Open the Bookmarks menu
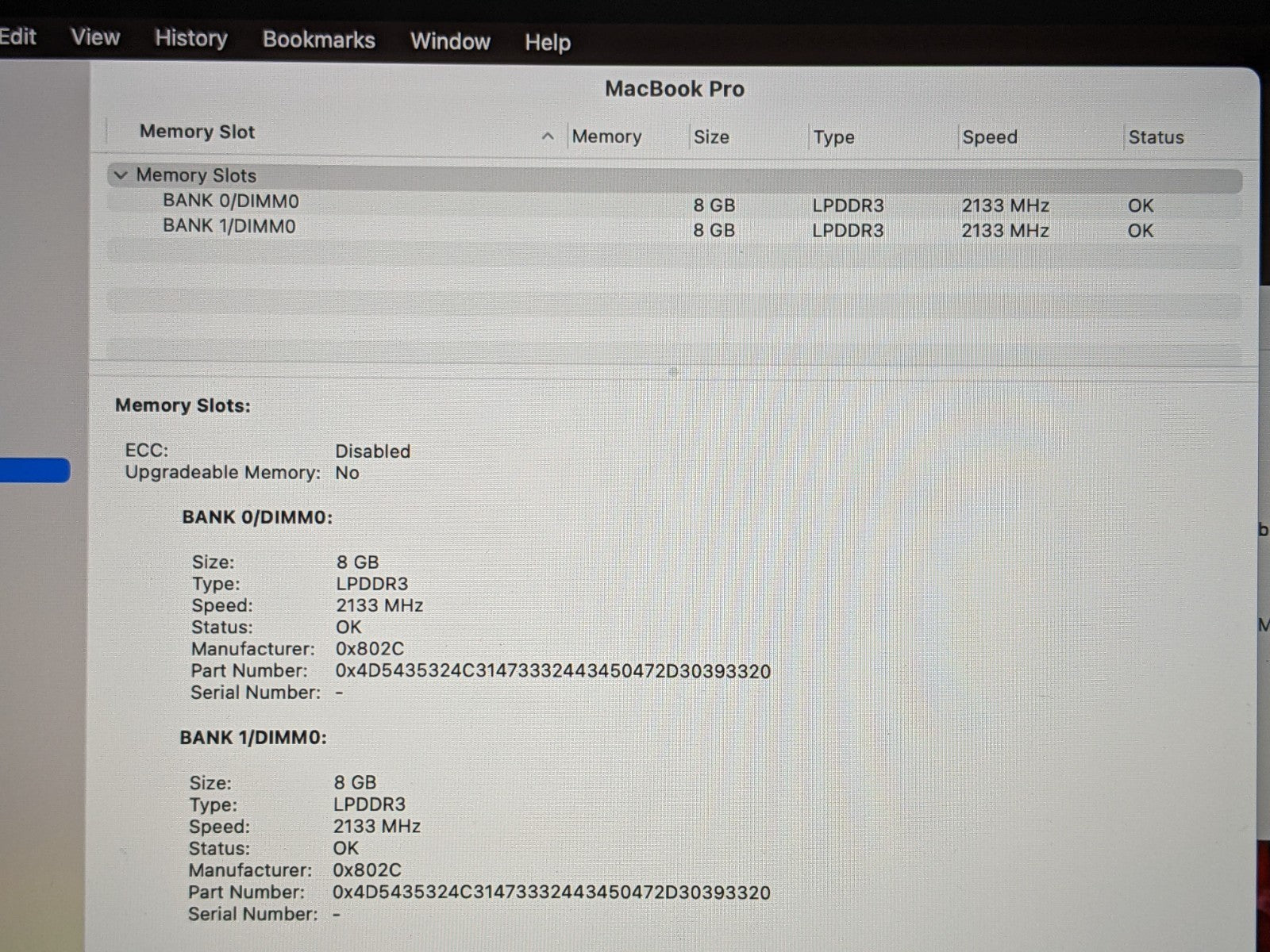This screenshot has width=1270, height=952. (x=318, y=40)
